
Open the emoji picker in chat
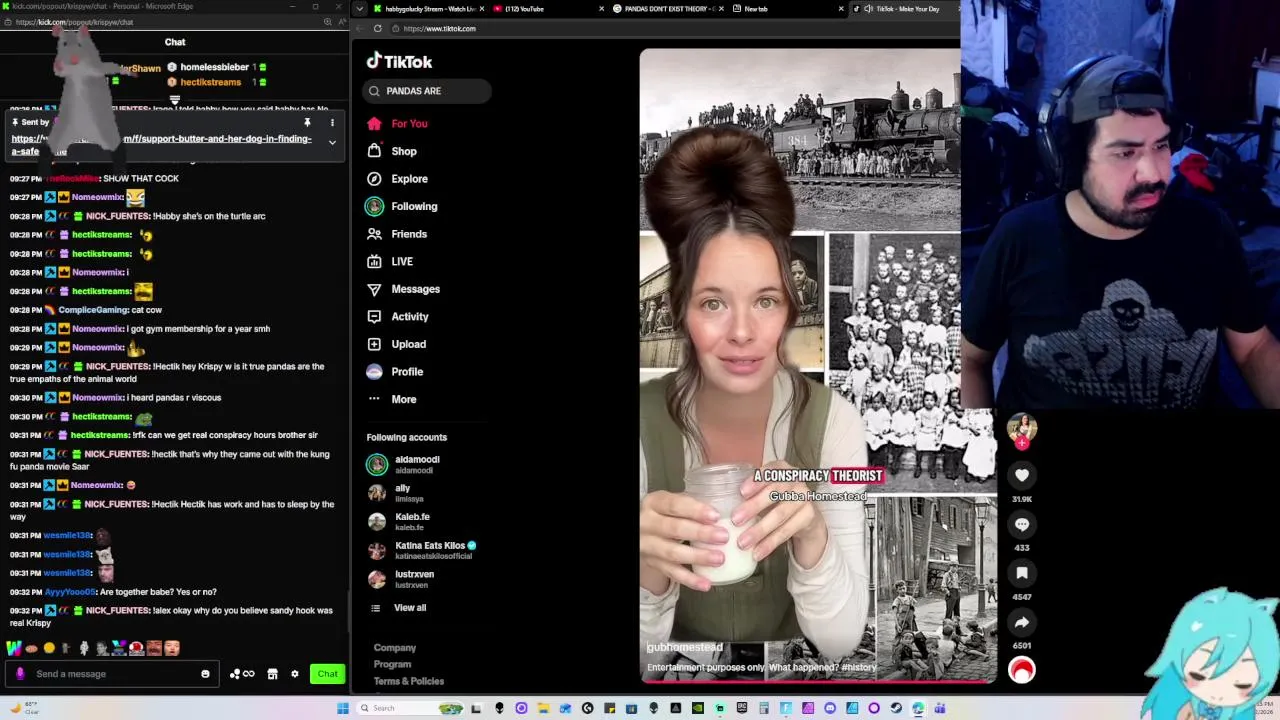pyautogui.click(x=205, y=674)
